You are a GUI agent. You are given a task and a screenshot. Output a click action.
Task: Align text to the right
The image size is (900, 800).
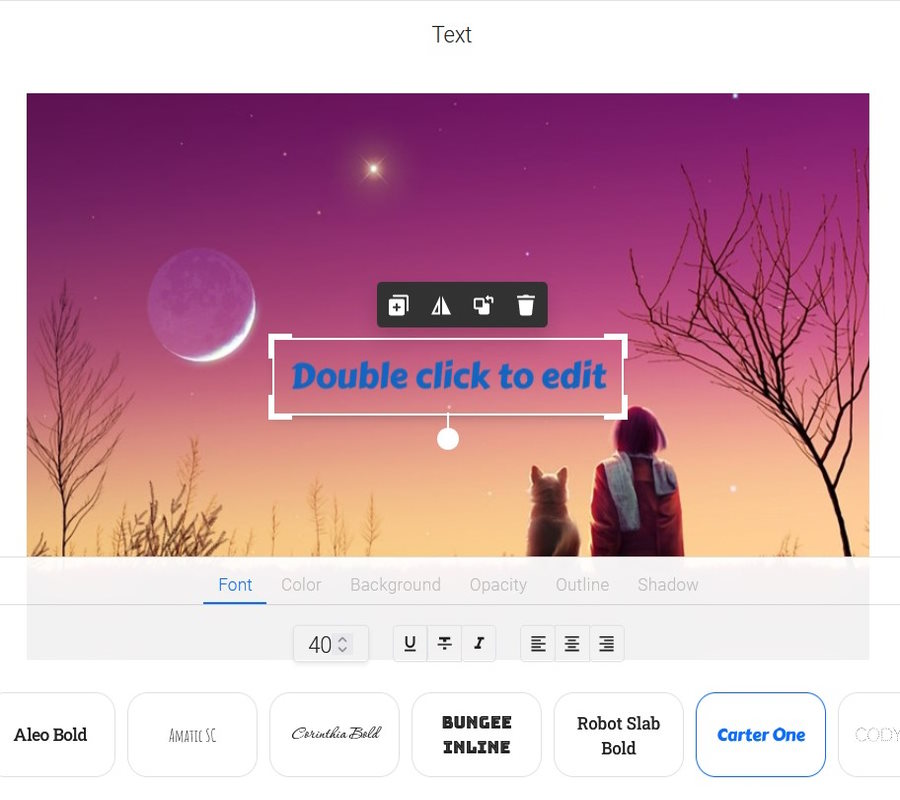coord(607,643)
